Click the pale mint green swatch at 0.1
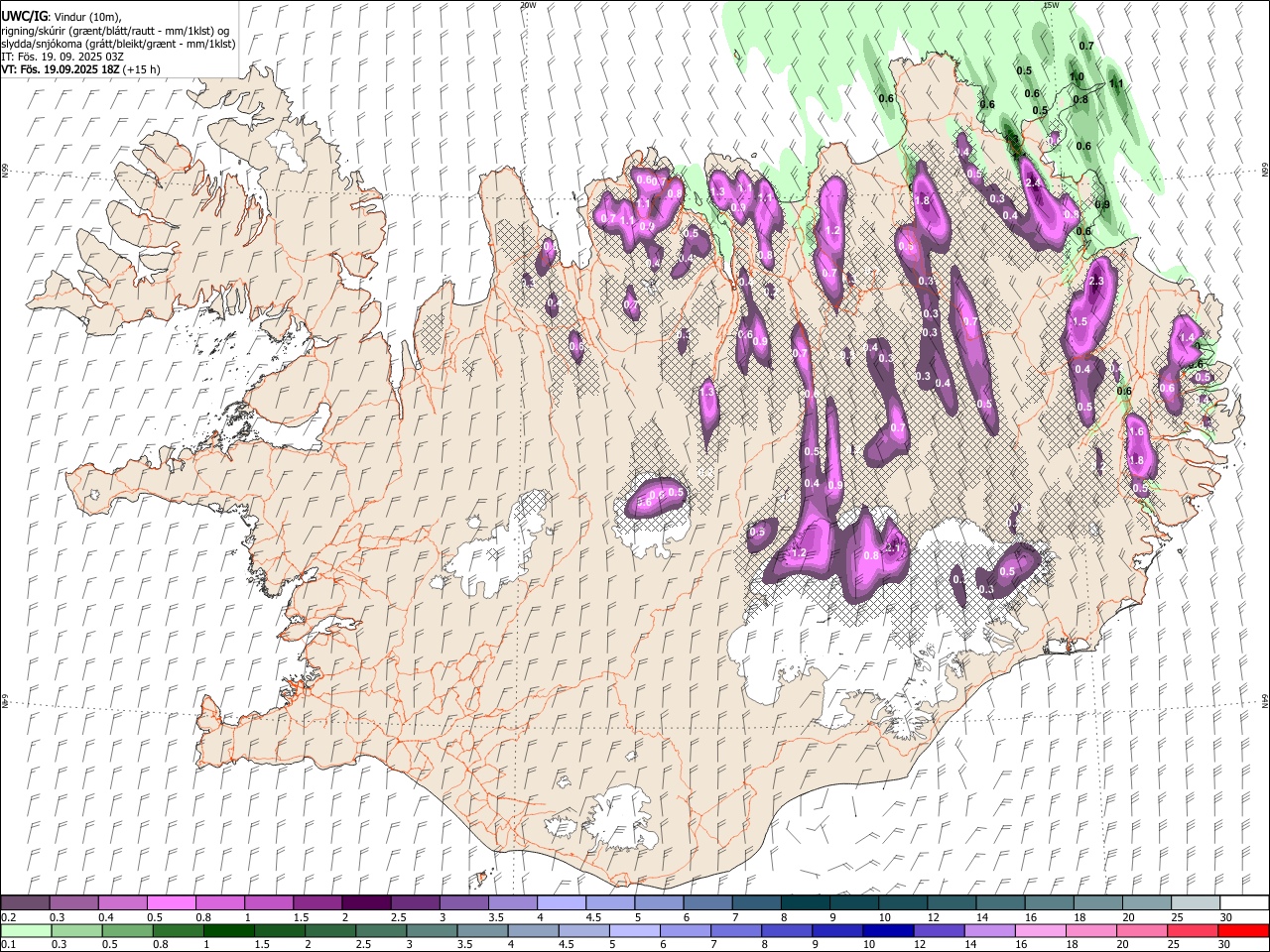 (x=26, y=931)
